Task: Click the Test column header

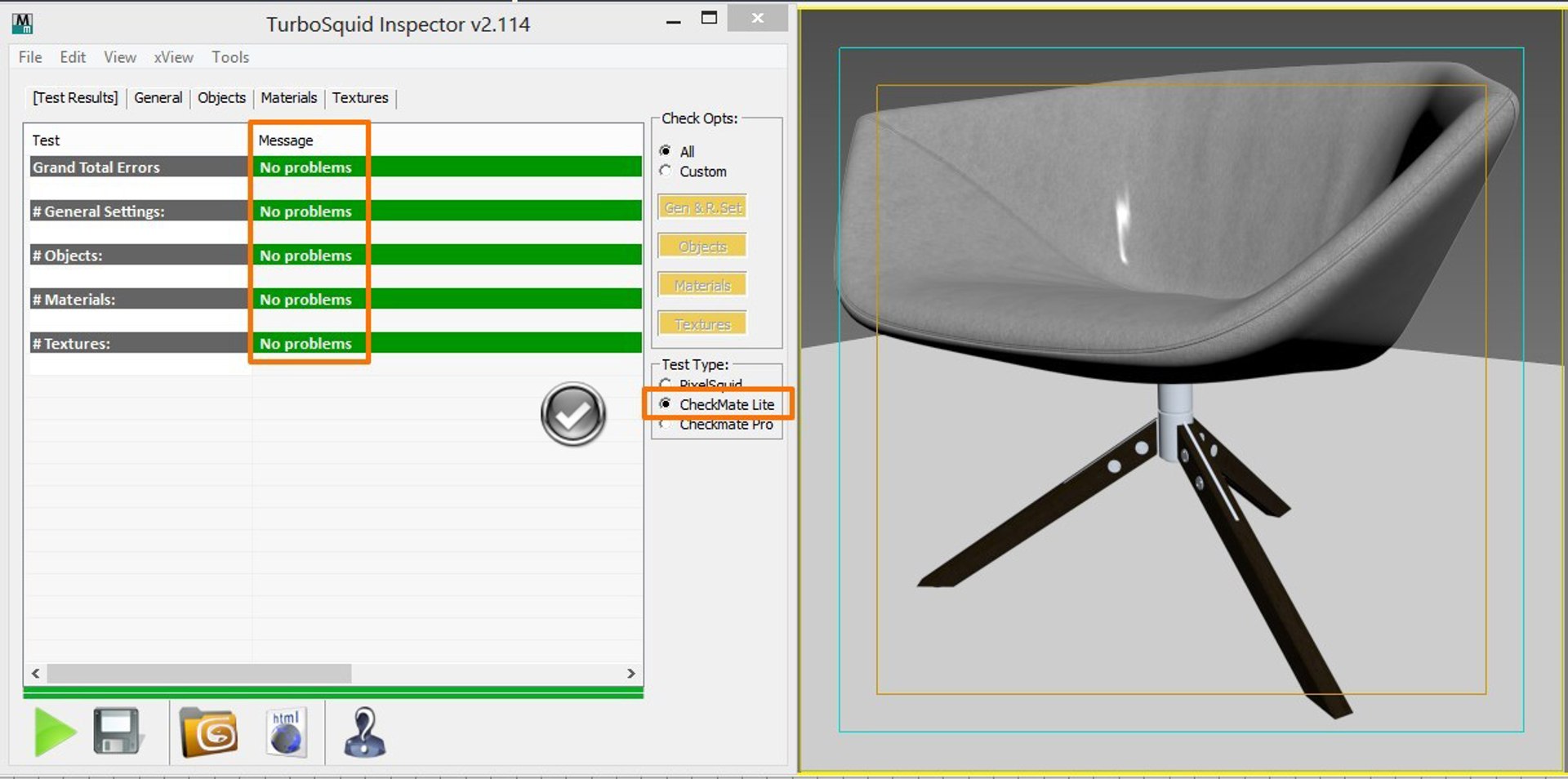Action: [x=47, y=140]
